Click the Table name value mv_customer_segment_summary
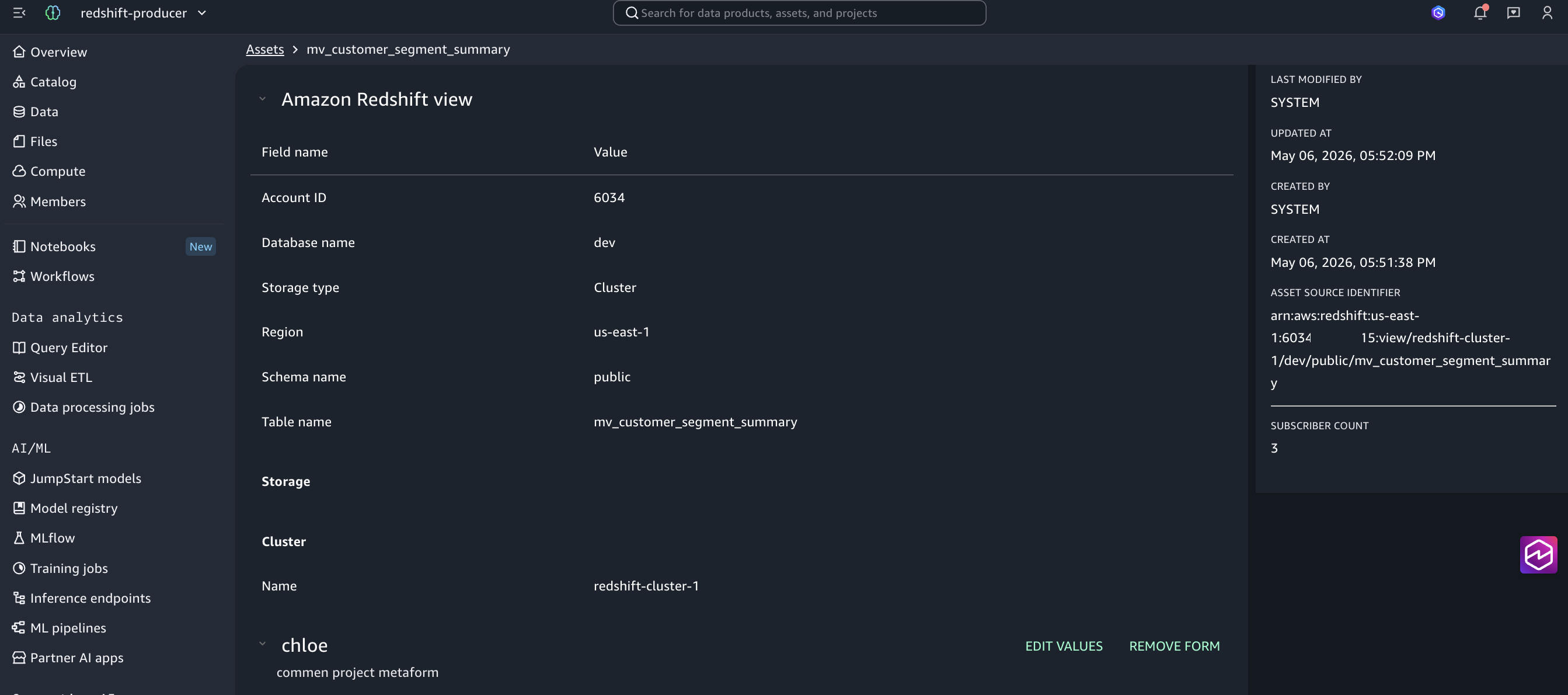Image resolution: width=1568 pixels, height=695 pixels. click(x=695, y=422)
